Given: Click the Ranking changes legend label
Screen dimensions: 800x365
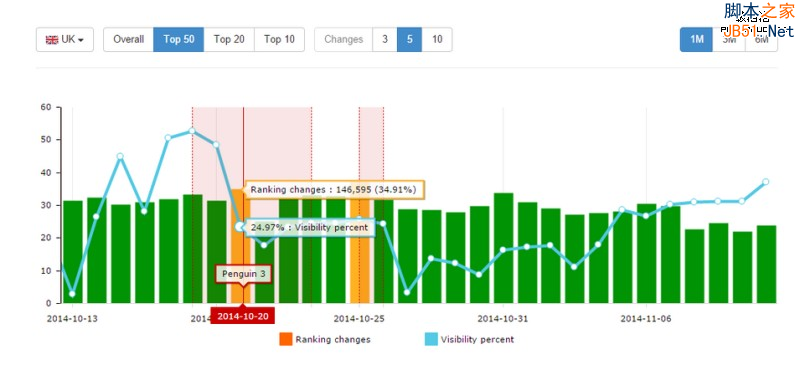Looking at the screenshot, I should coord(333,339).
